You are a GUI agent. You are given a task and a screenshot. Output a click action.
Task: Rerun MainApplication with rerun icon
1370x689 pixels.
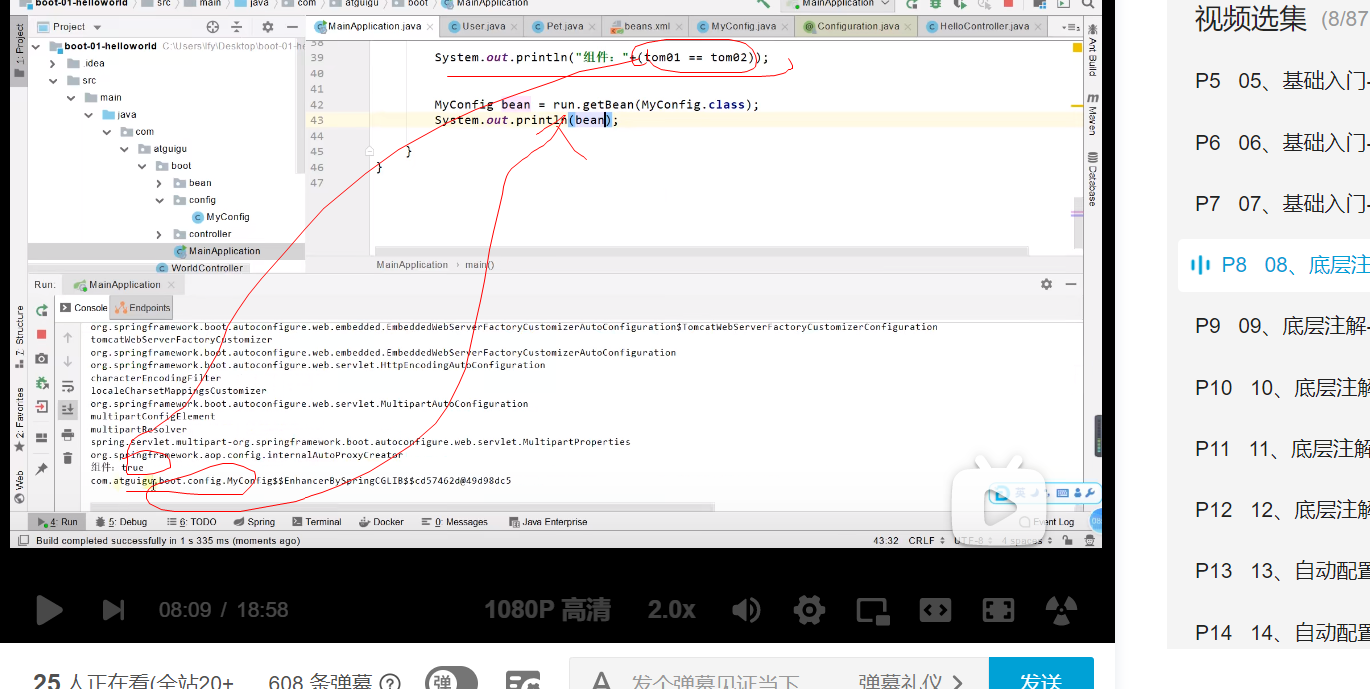[x=41, y=308]
